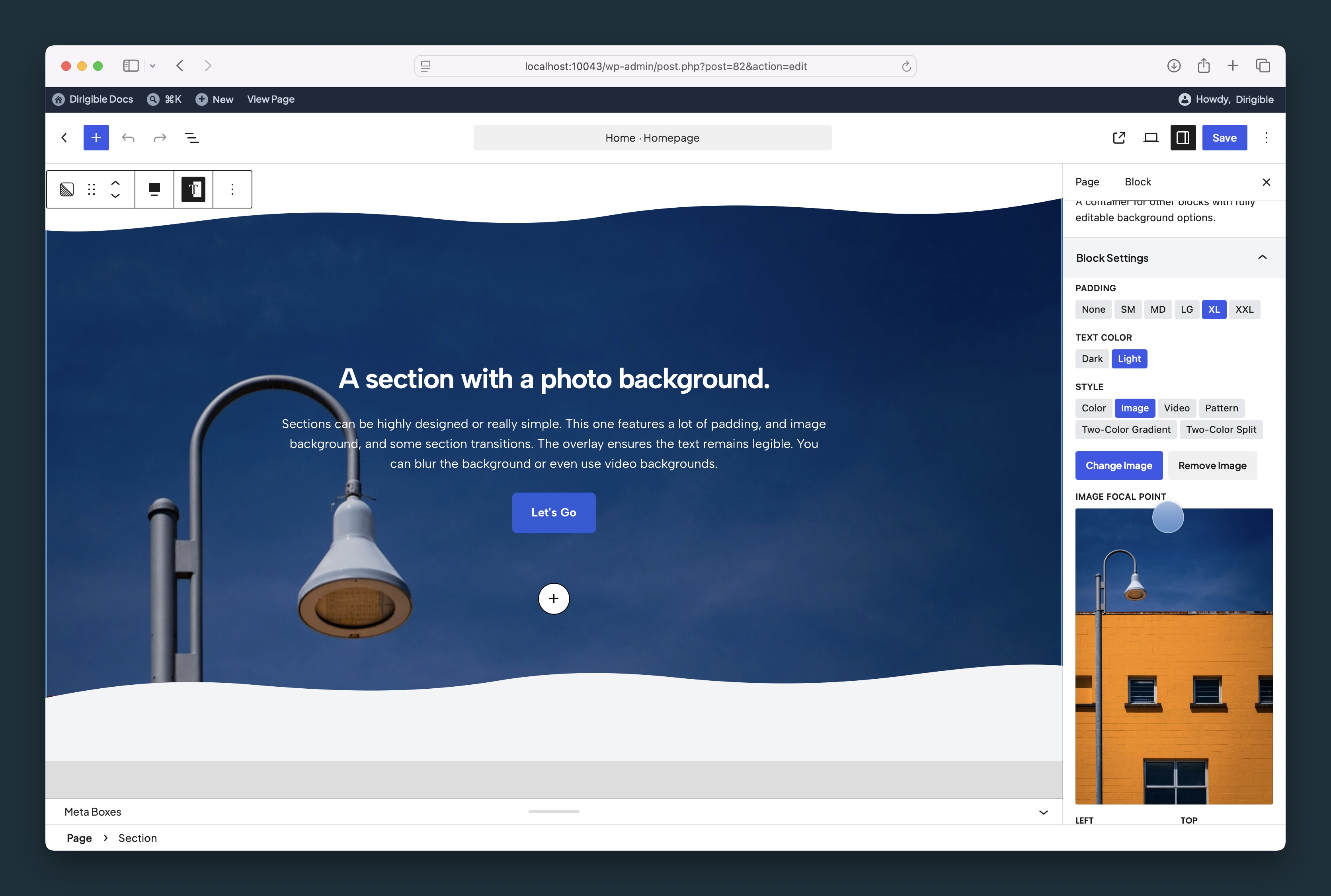Viewport: 1331px width, 896px height.
Task: Switch to the Page tab
Action: click(x=1087, y=182)
